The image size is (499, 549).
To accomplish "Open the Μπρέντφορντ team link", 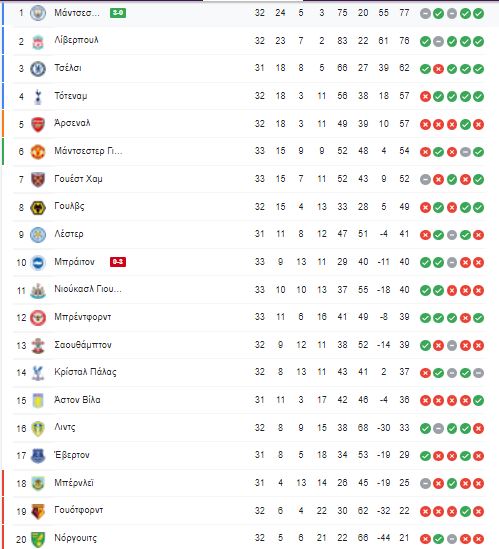I will 83,317.
